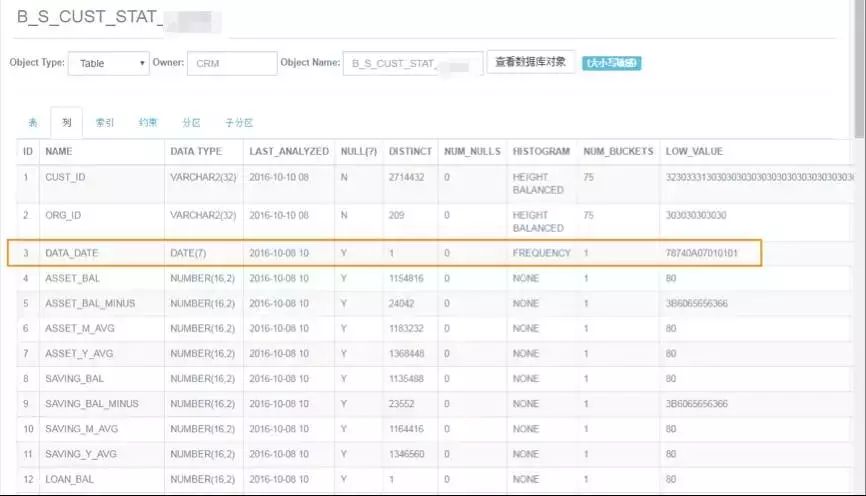The width and height of the screenshot is (866, 496).
Task: Click HEIGHT BALANCED in the ORG_ID row
Action: point(538,221)
